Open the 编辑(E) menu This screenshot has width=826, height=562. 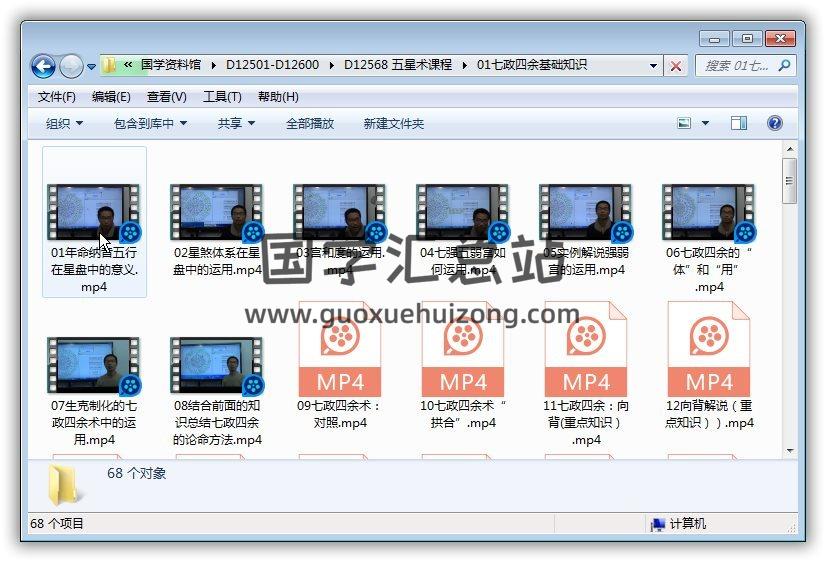(x=111, y=97)
